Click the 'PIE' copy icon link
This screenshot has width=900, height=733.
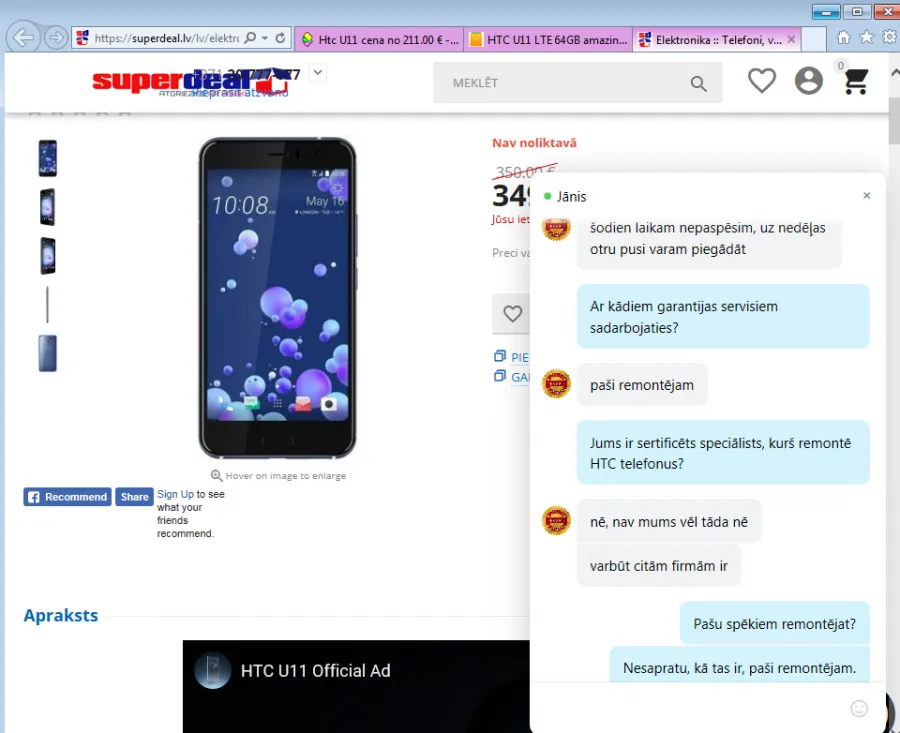[500, 356]
